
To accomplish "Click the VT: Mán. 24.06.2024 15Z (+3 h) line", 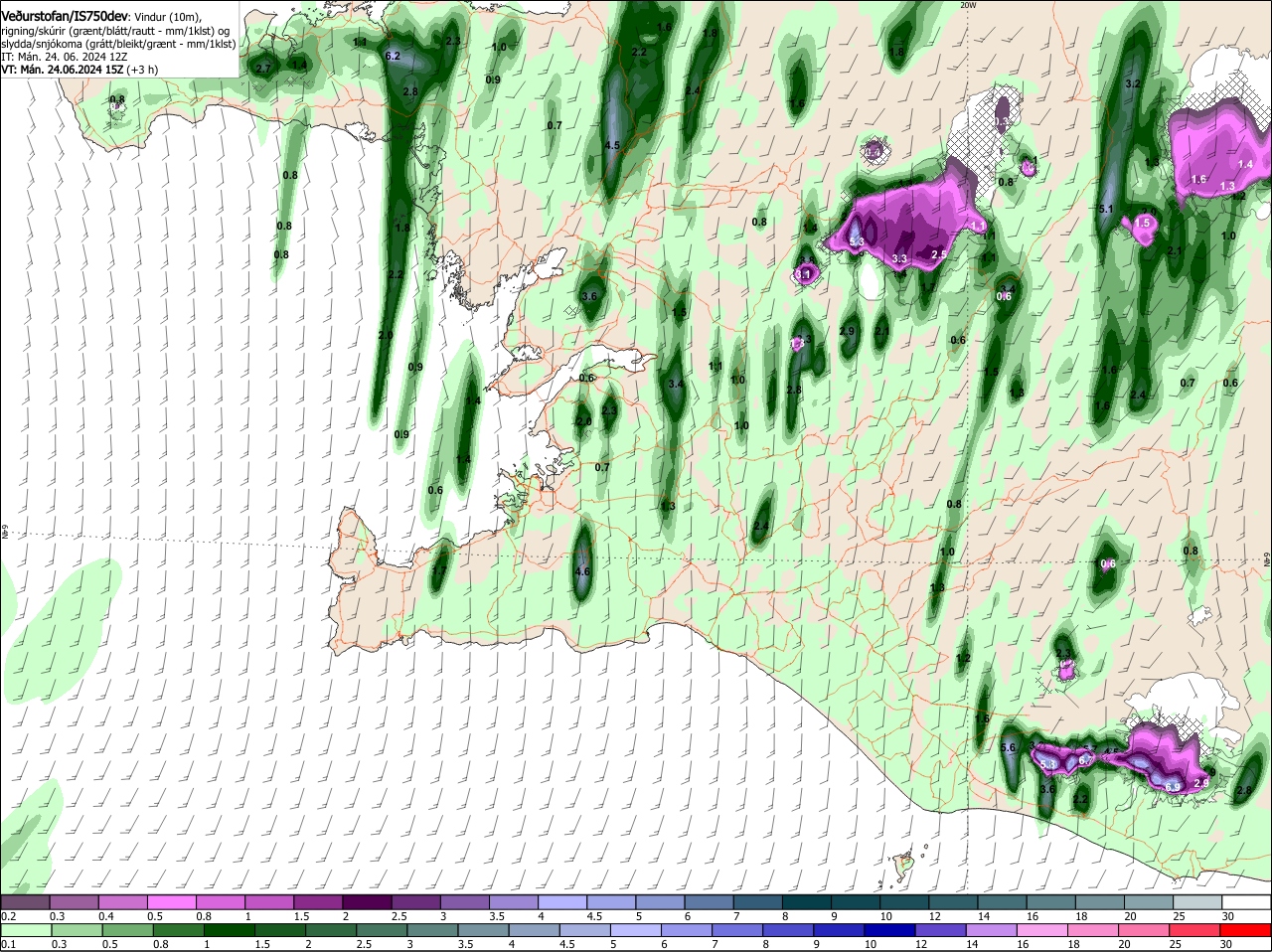I will click(x=78, y=70).
